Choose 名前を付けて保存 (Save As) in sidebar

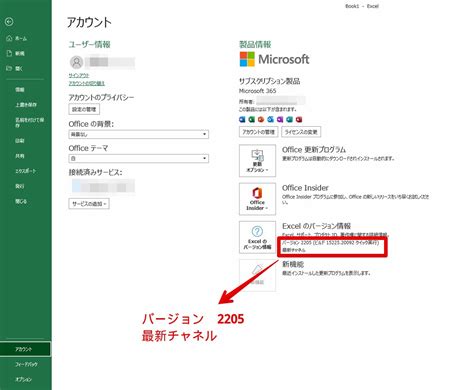(x=29, y=122)
